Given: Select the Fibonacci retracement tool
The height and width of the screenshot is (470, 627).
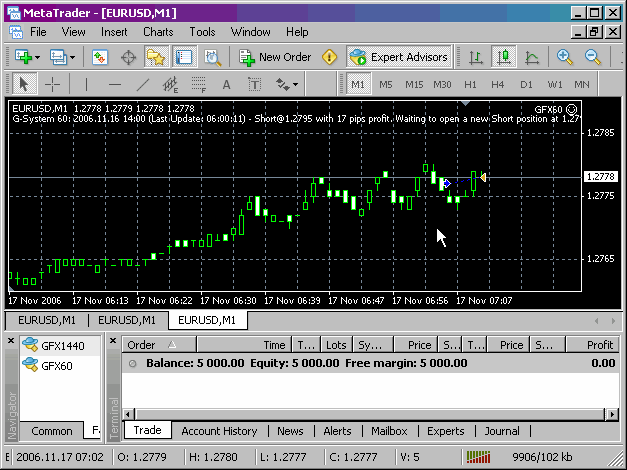Looking at the screenshot, I should (198, 84).
